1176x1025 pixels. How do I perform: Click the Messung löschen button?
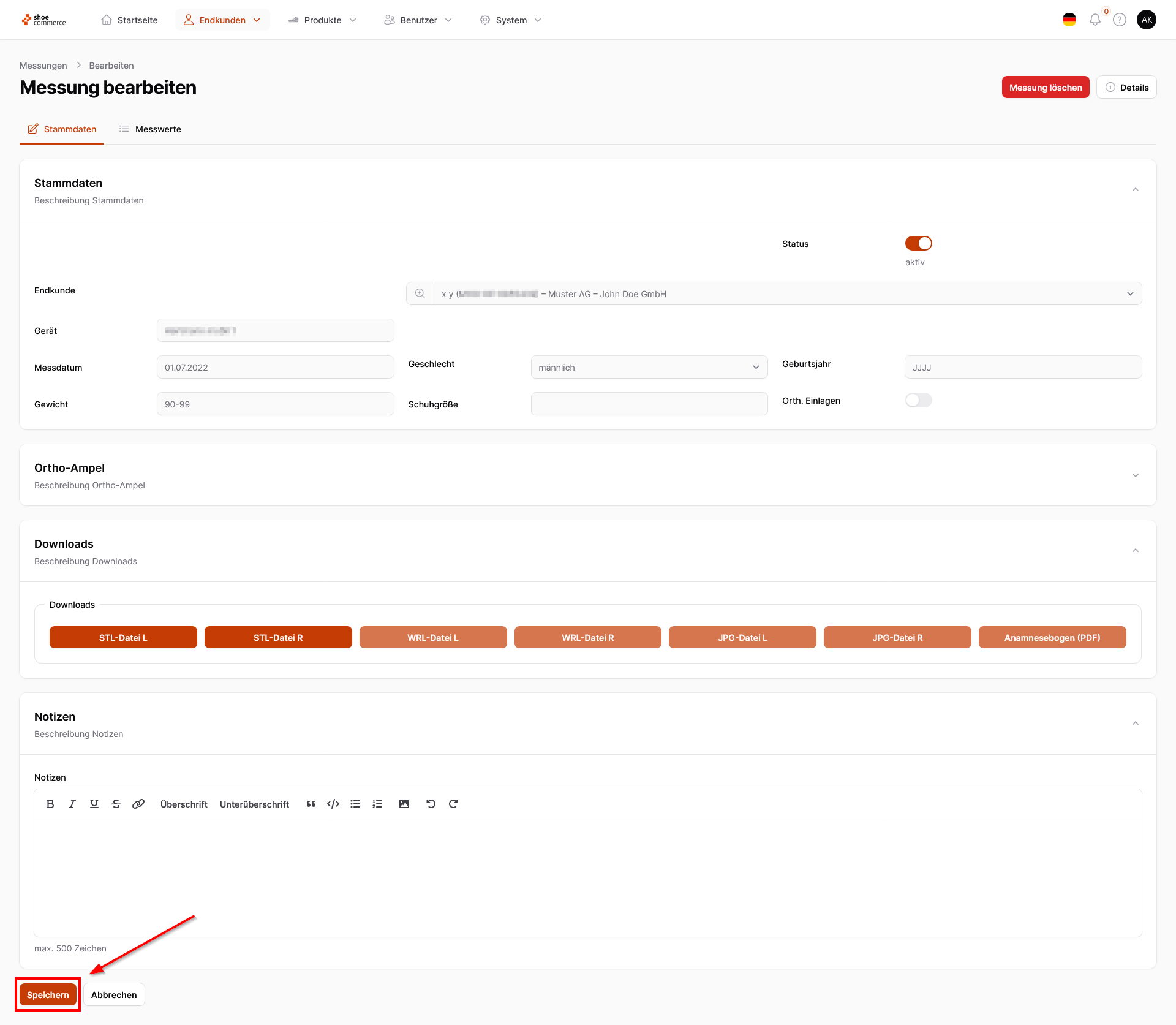coord(1045,87)
